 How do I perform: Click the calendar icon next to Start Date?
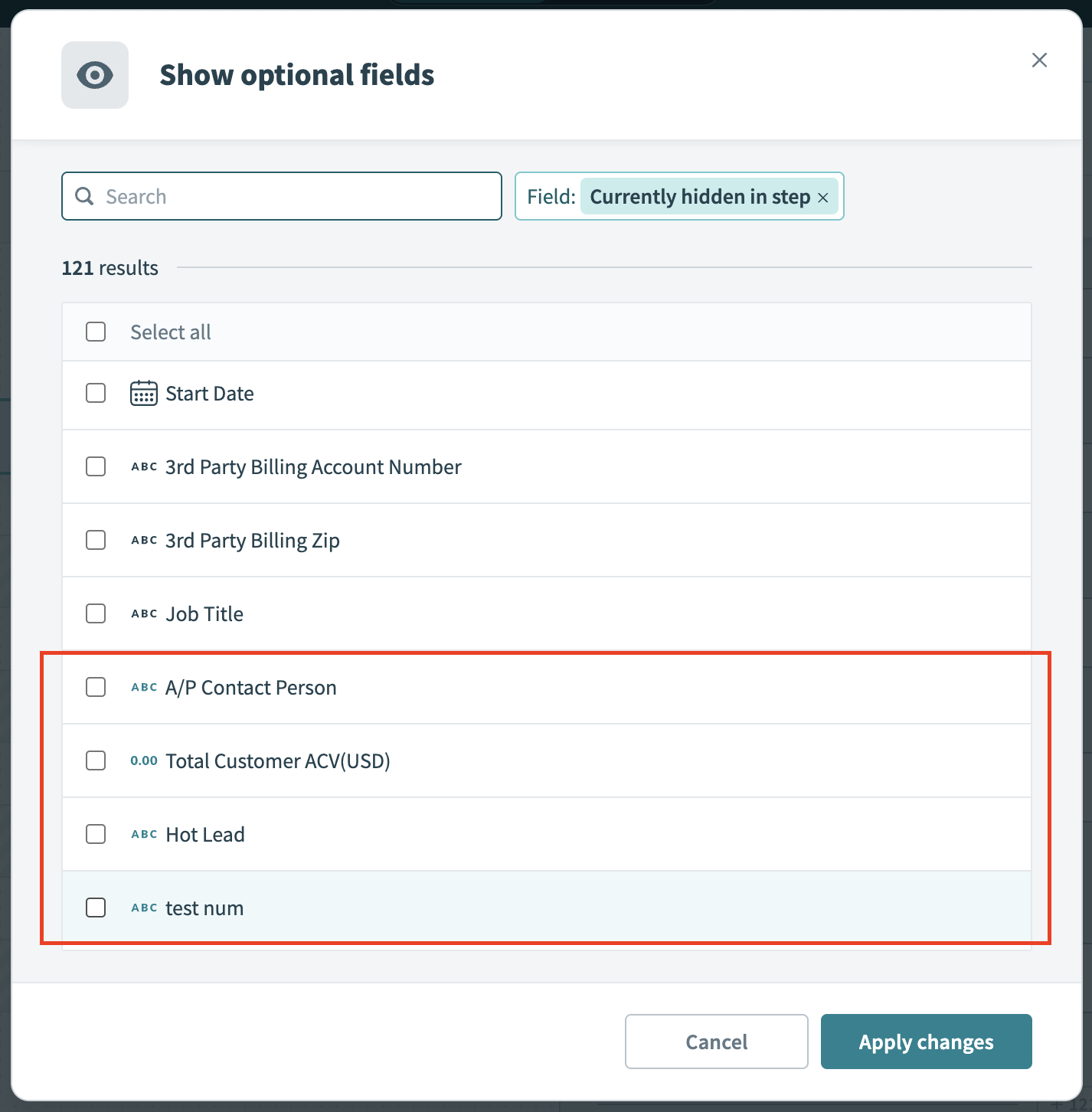click(x=143, y=393)
